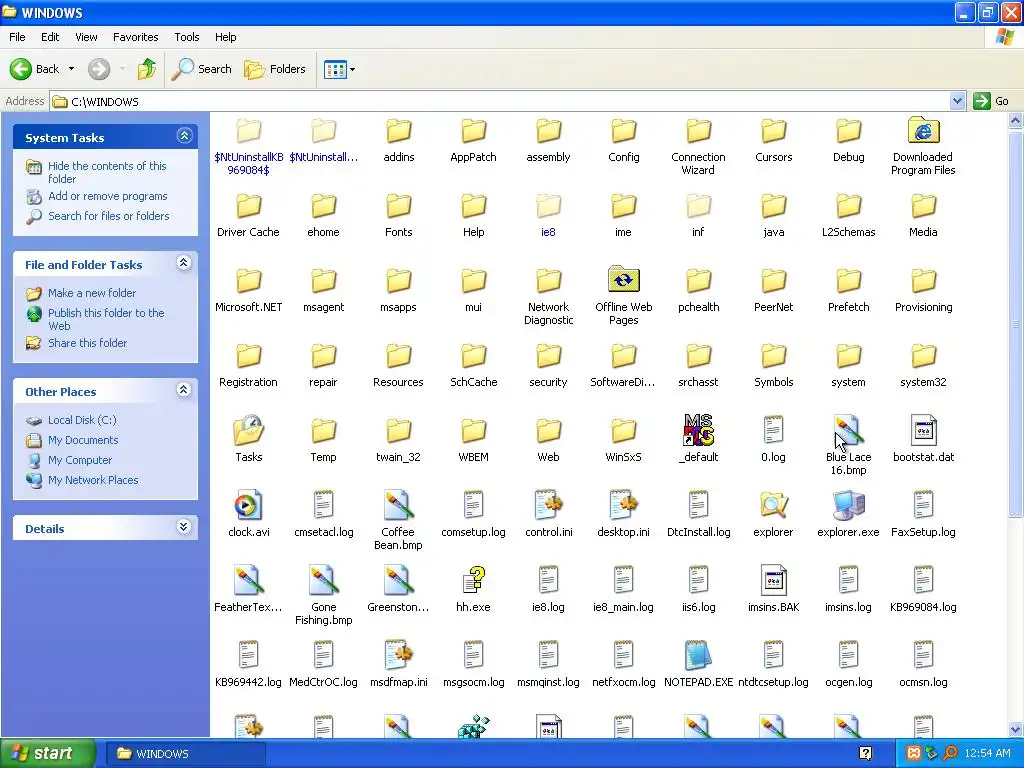Screen dimensions: 1024x768
Task: Open the Views dropdown button
Action: [340, 69]
